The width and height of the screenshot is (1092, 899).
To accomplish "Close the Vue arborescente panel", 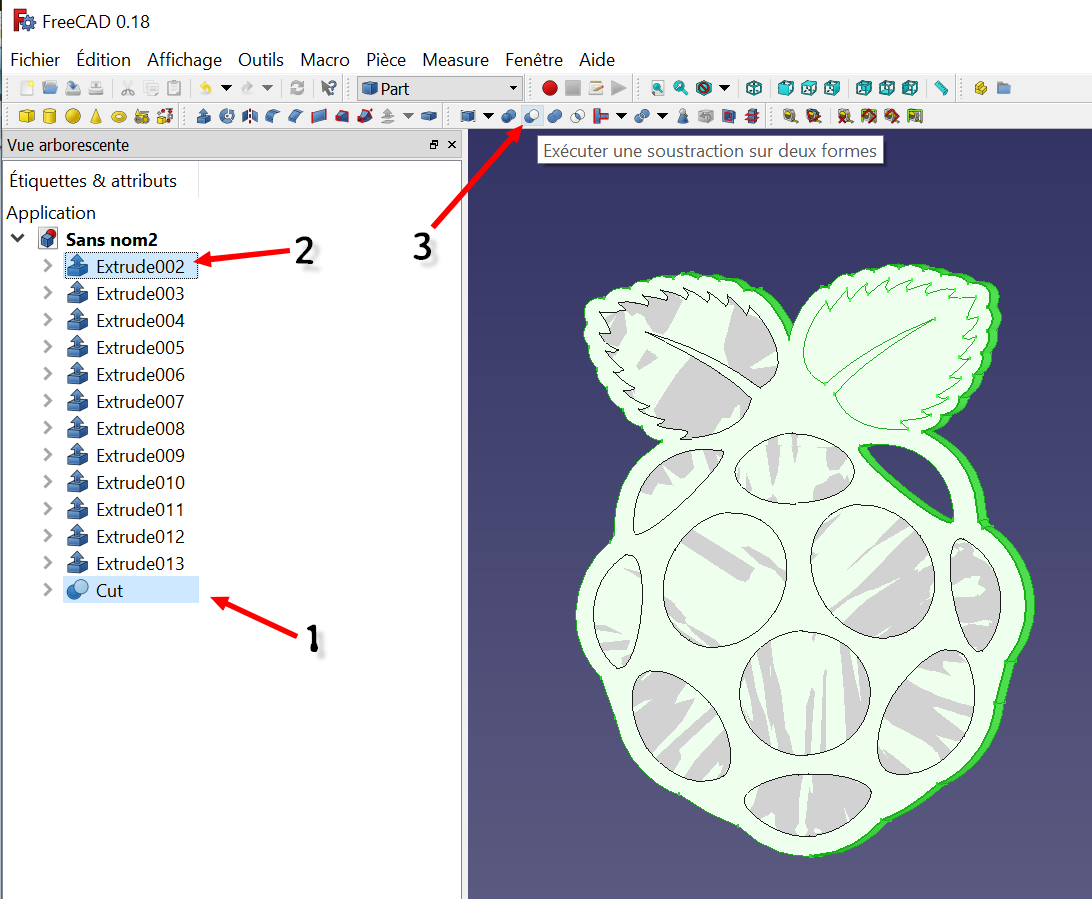I will [452, 145].
